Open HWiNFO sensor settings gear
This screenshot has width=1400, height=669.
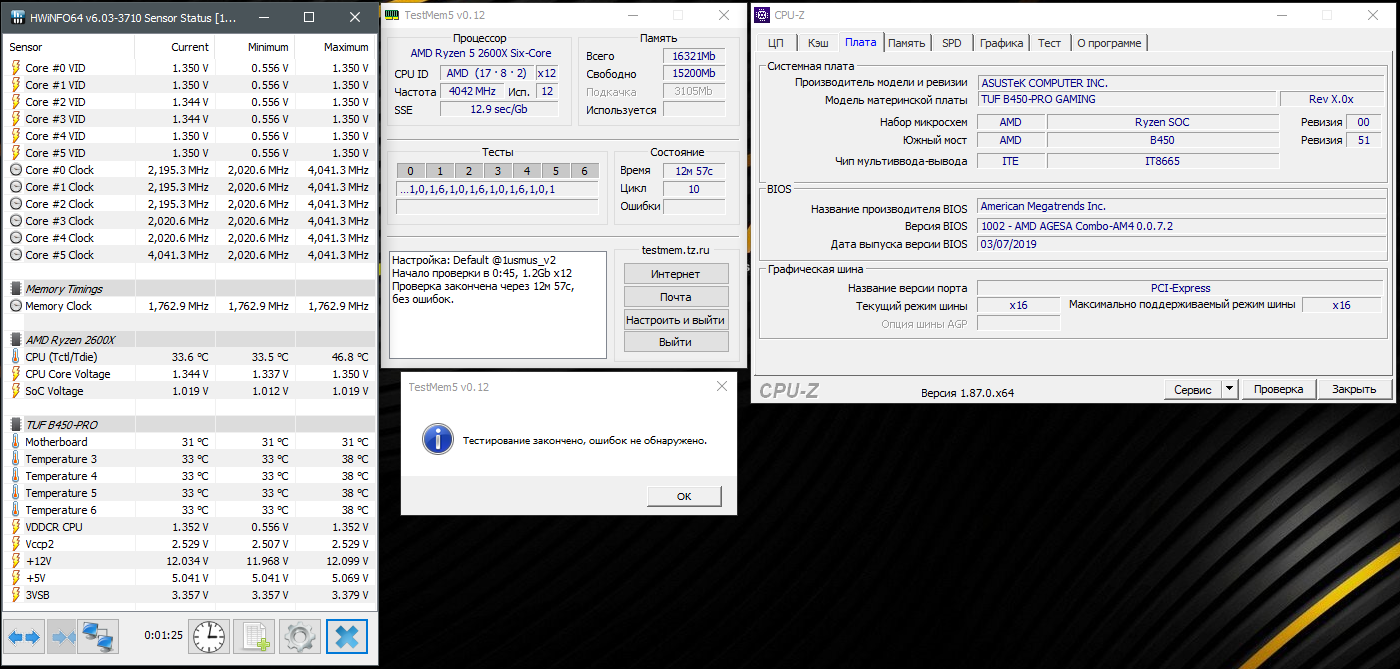coord(299,636)
